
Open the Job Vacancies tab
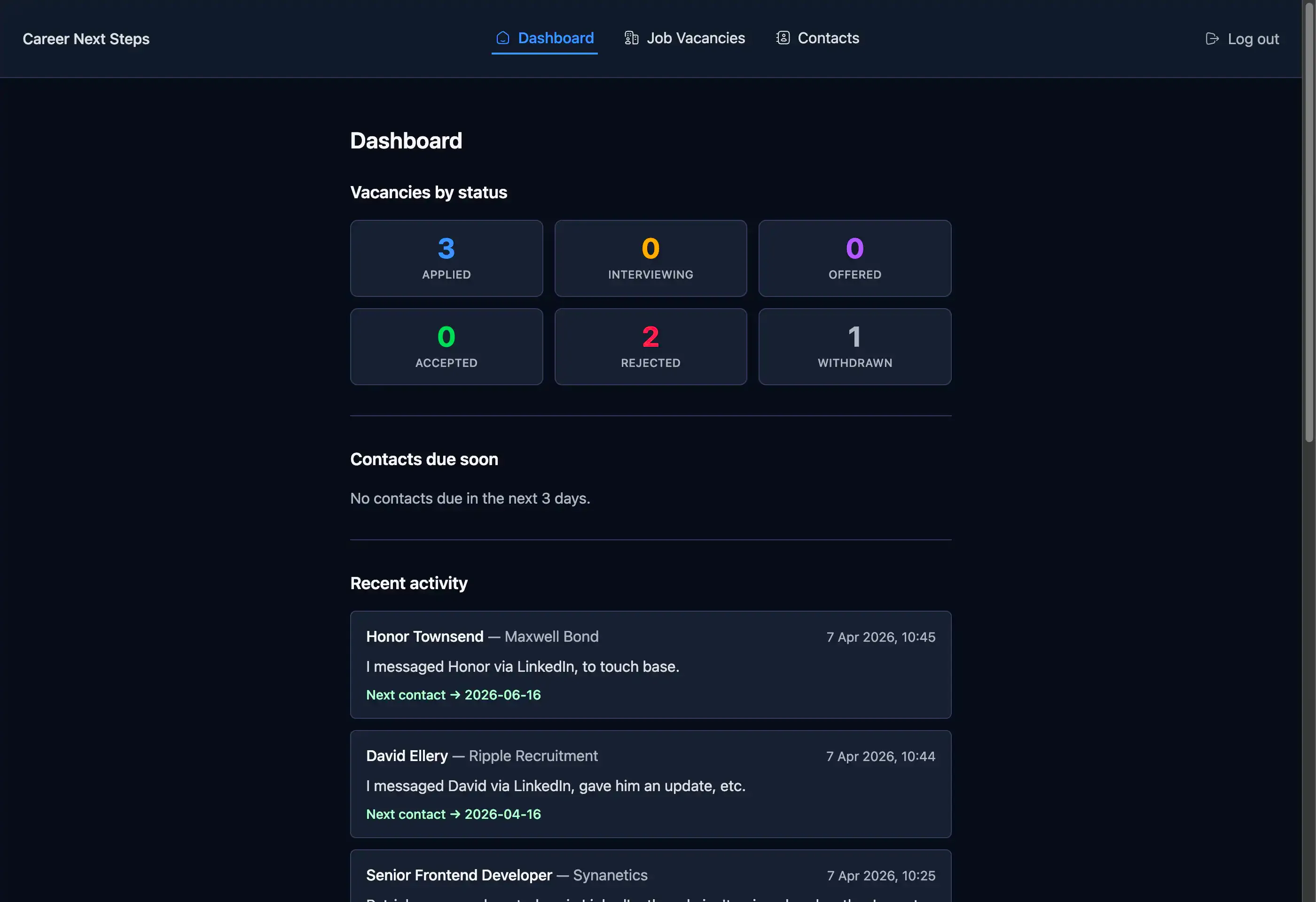696,38
